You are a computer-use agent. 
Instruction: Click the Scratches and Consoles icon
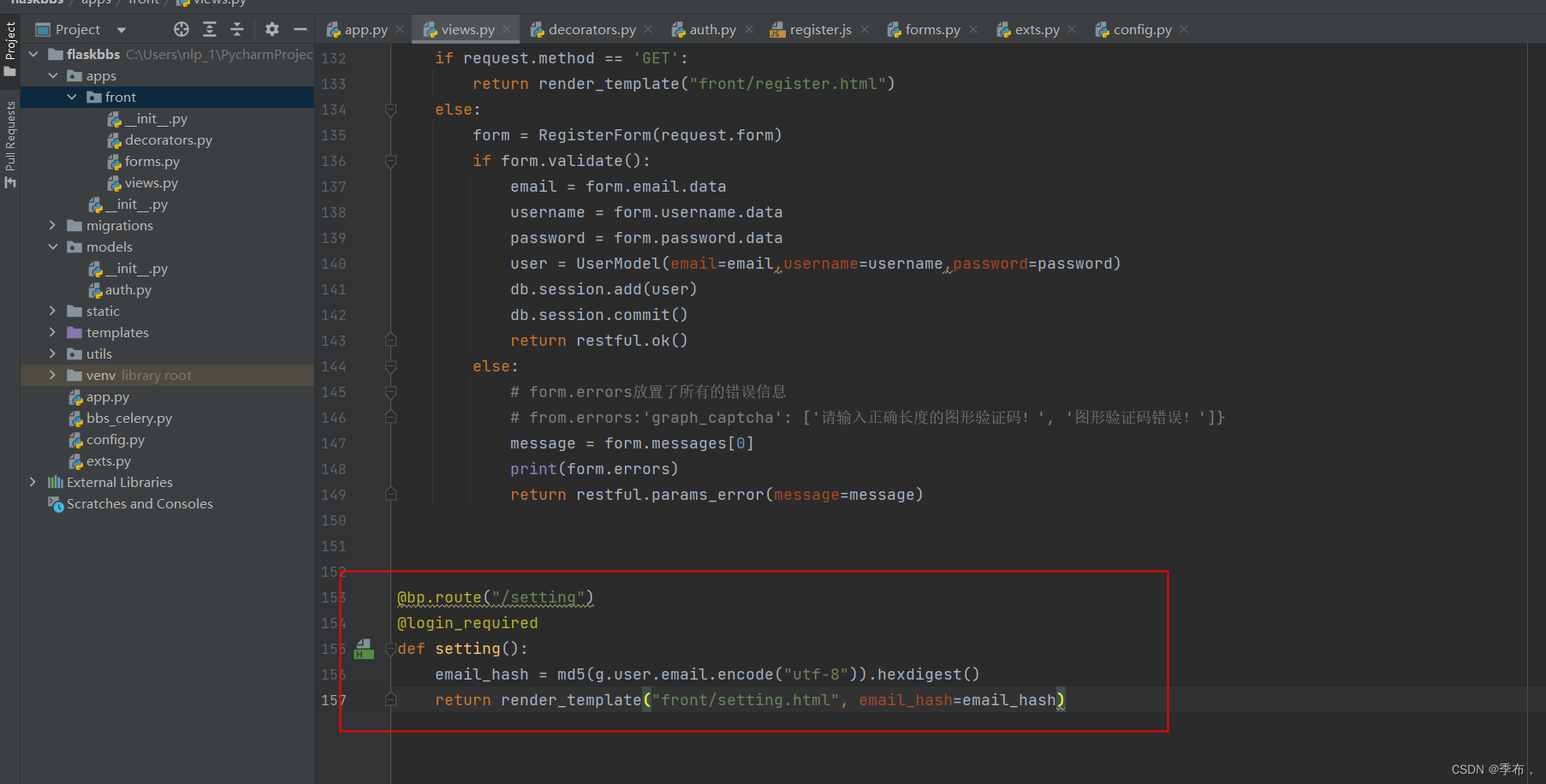tap(56, 504)
